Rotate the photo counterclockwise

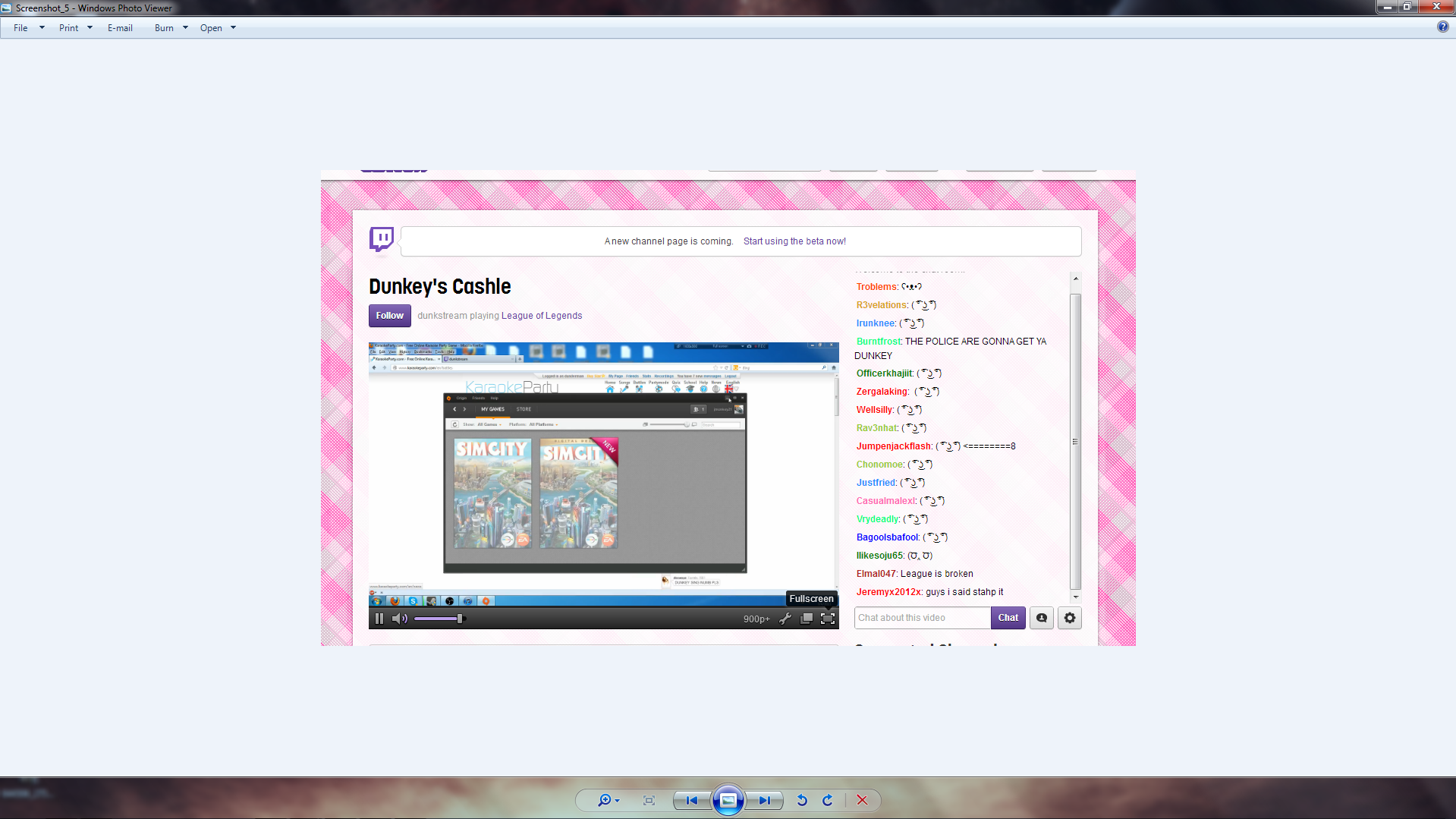(802, 800)
